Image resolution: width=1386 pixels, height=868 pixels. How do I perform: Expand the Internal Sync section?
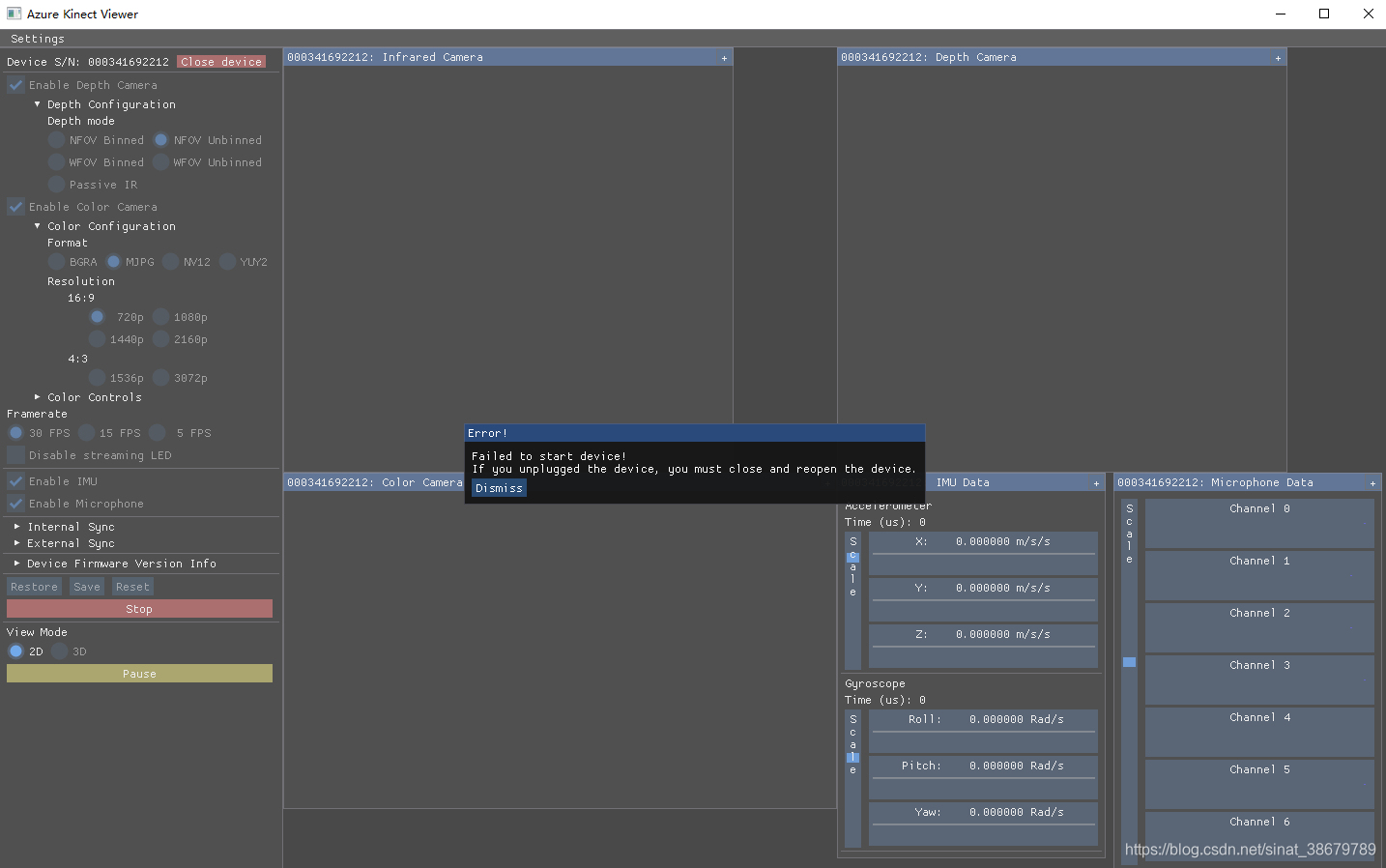coord(17,527)
